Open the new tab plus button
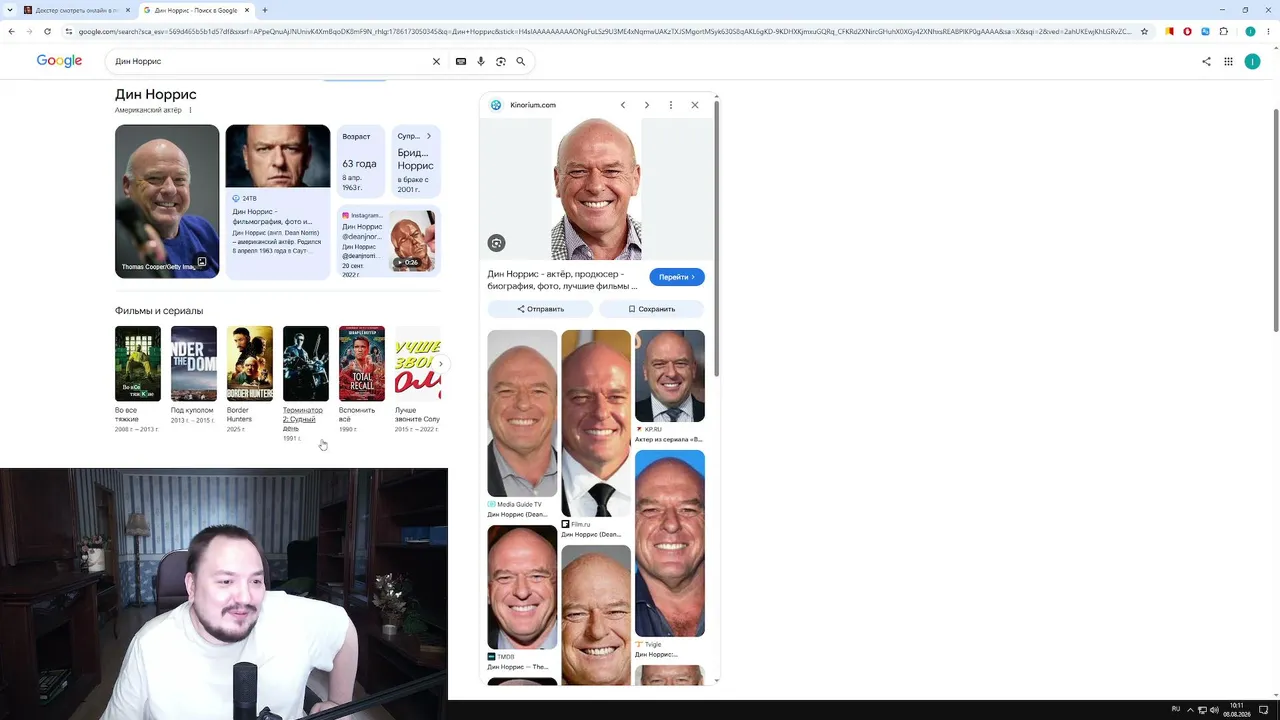The width and height of the screenshot is (1280, 720). (x=265, y=10)
